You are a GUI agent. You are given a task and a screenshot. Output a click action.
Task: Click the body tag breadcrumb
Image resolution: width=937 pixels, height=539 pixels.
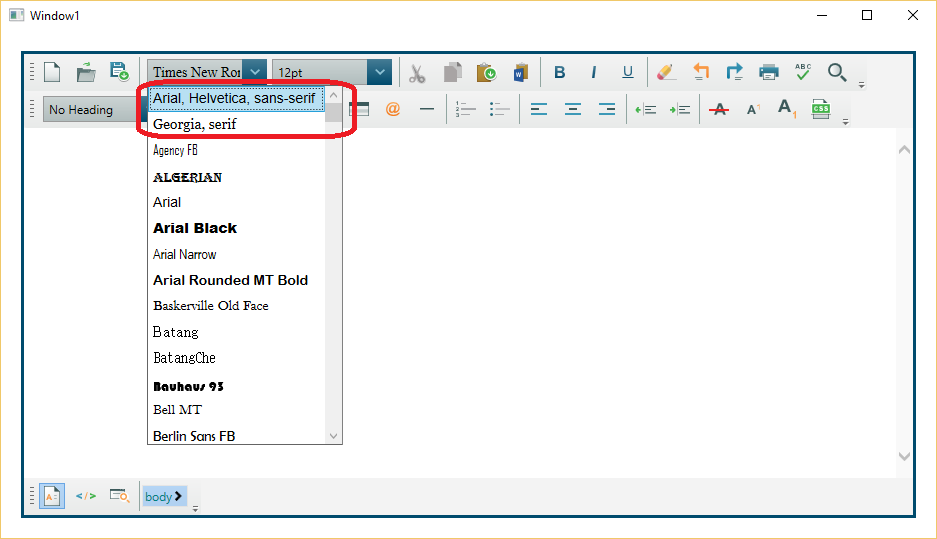point(164,496)
